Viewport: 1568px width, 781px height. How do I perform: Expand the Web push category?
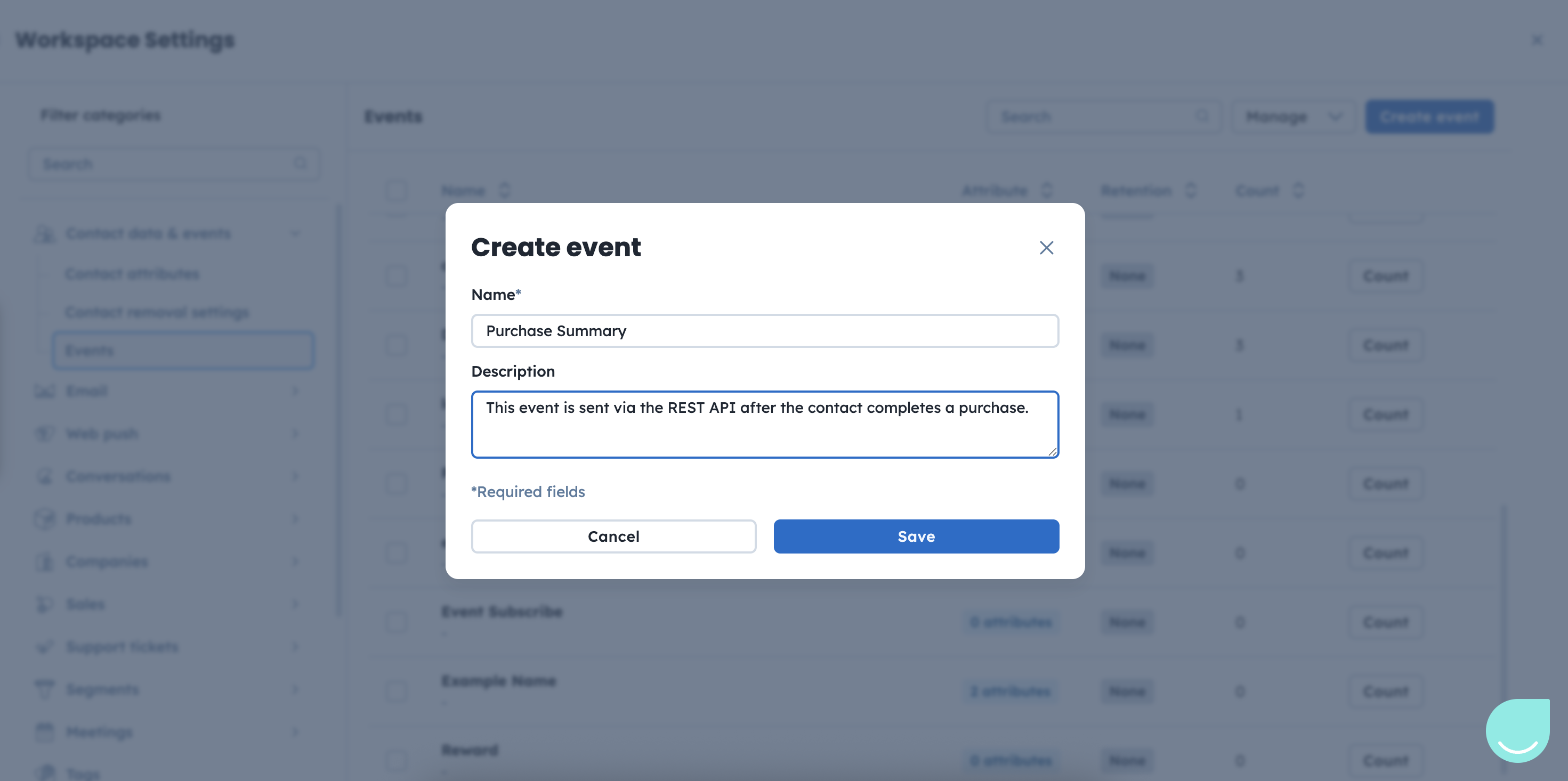coord(295,434)
